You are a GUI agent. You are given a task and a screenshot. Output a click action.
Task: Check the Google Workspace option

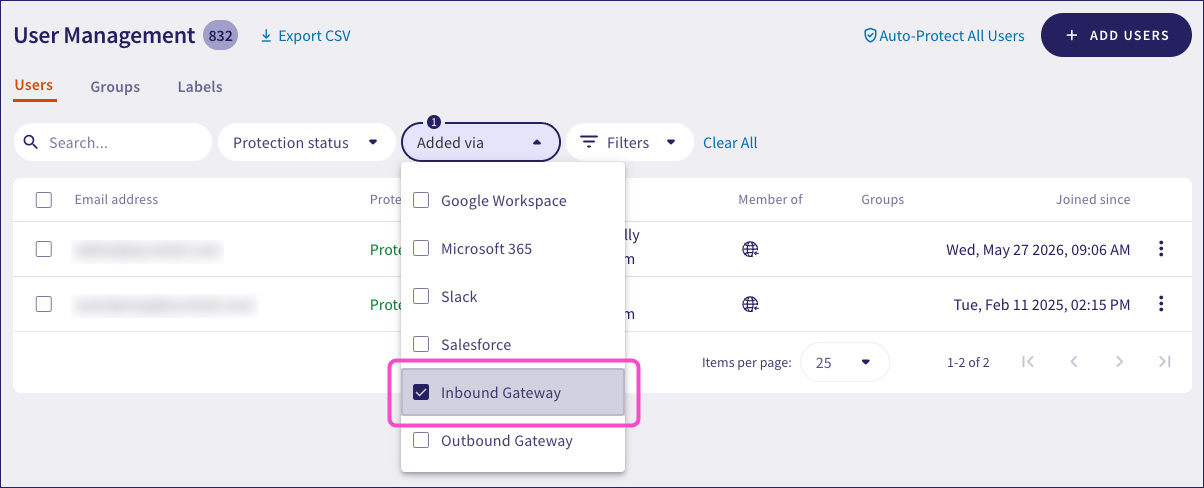pyautogui.click(x=422, y=200)
